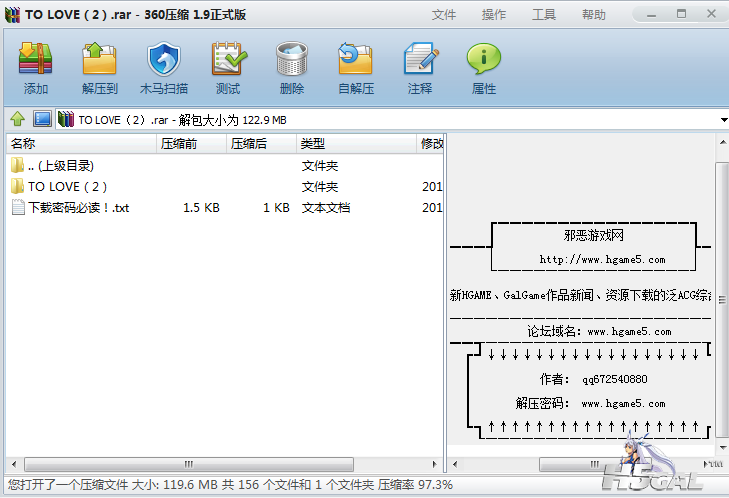This screenshot has width=729, height=498.
Task: Click comment pane vertical scrollbar thumb
Action: pyautogui.click(x=722, y=300)
